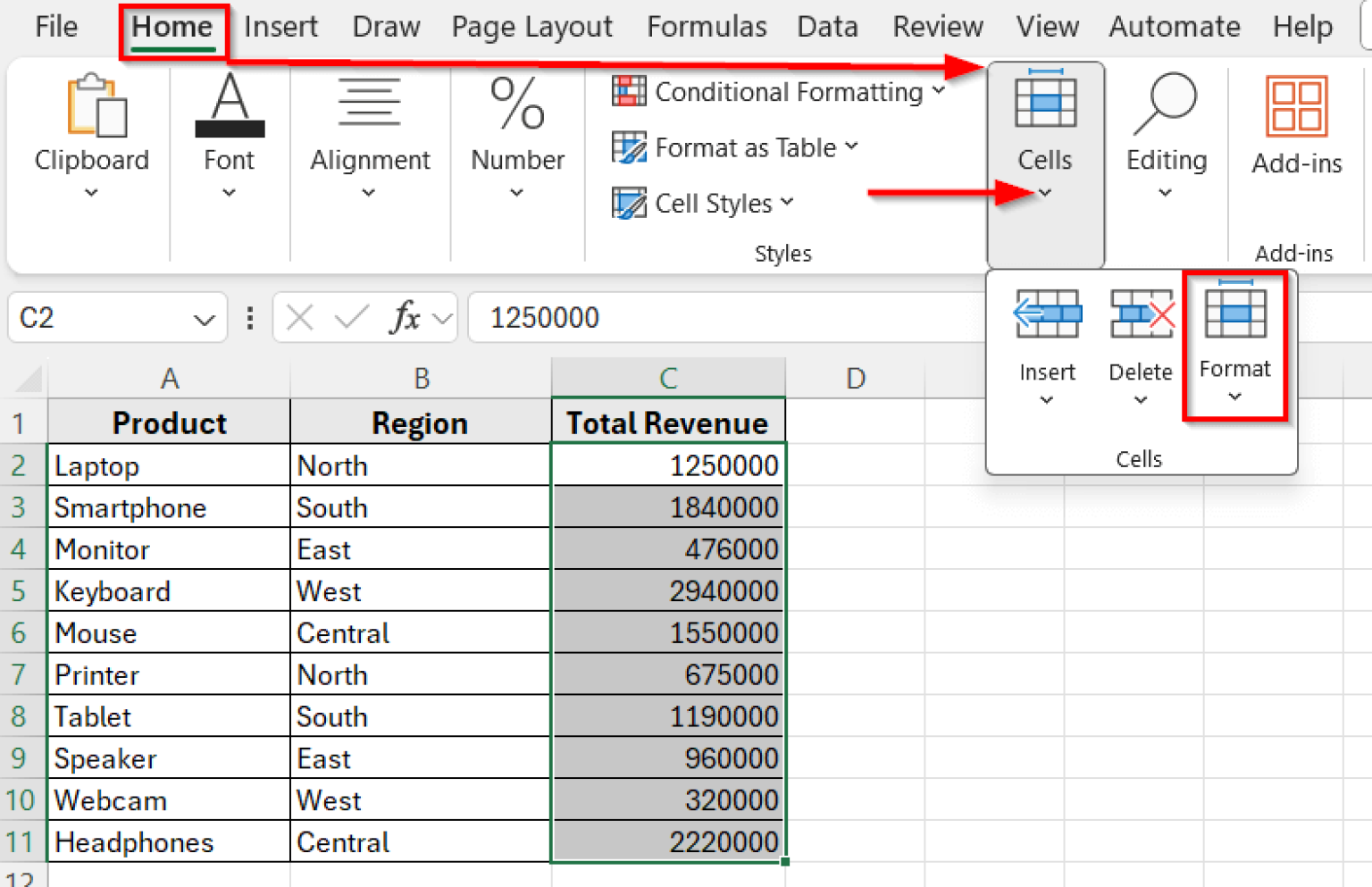Open the Add-ins icon
This screenshot has height=887, width=1372.
[1296, 107]
